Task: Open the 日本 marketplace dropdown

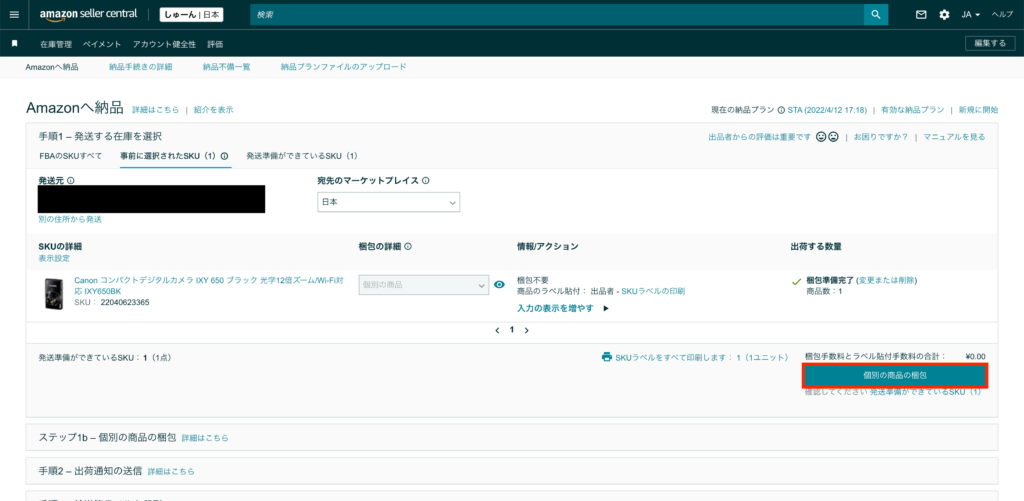Action: pos(389,202)
